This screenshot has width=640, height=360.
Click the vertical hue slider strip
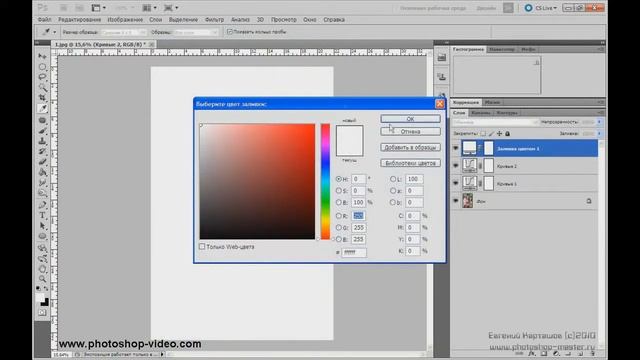point(325,182)
